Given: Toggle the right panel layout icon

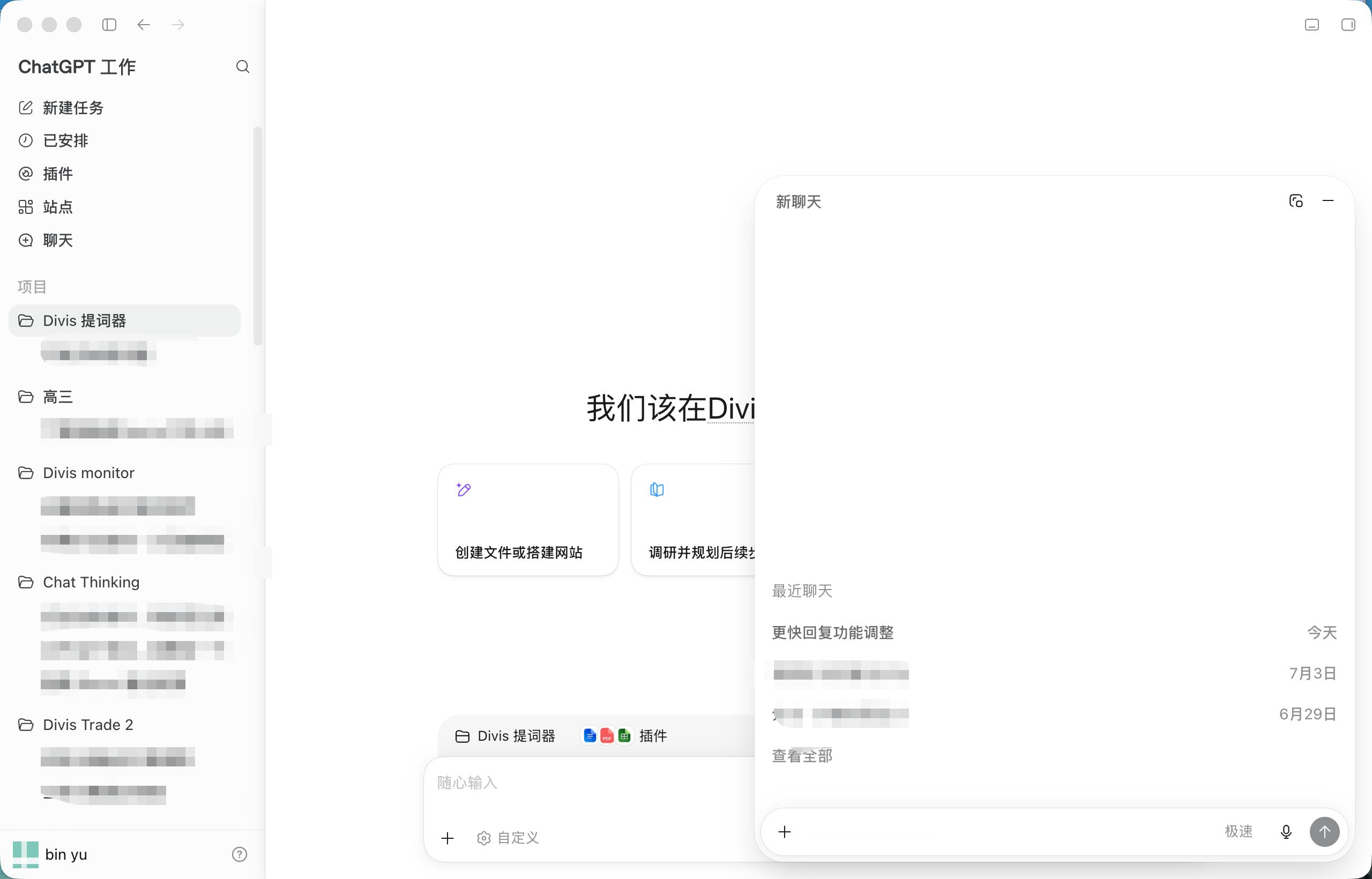Looking at the screenshot, I should coord(1348,25).
